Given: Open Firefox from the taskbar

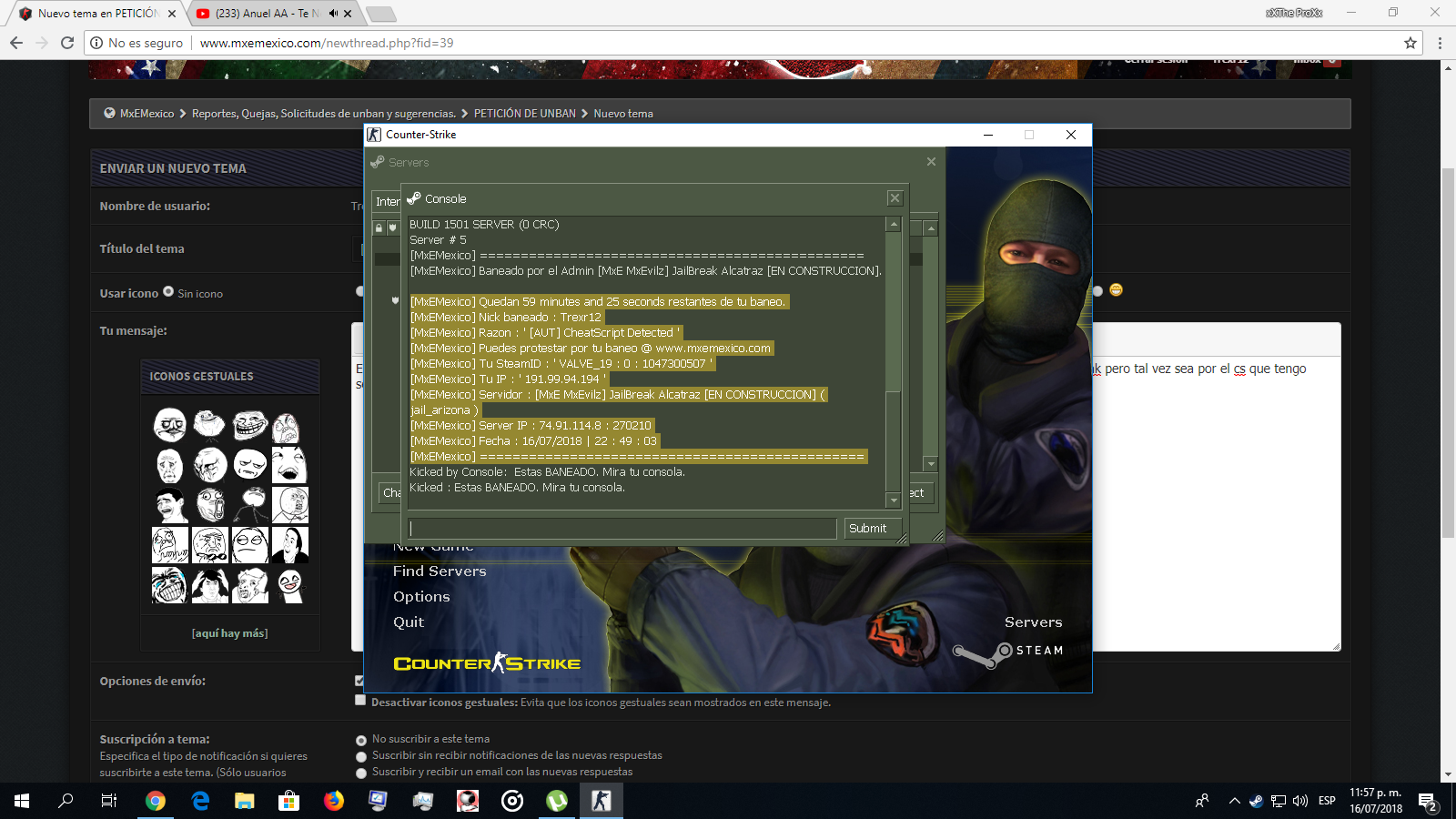Looking at the screenshot, I should (334, 801).
